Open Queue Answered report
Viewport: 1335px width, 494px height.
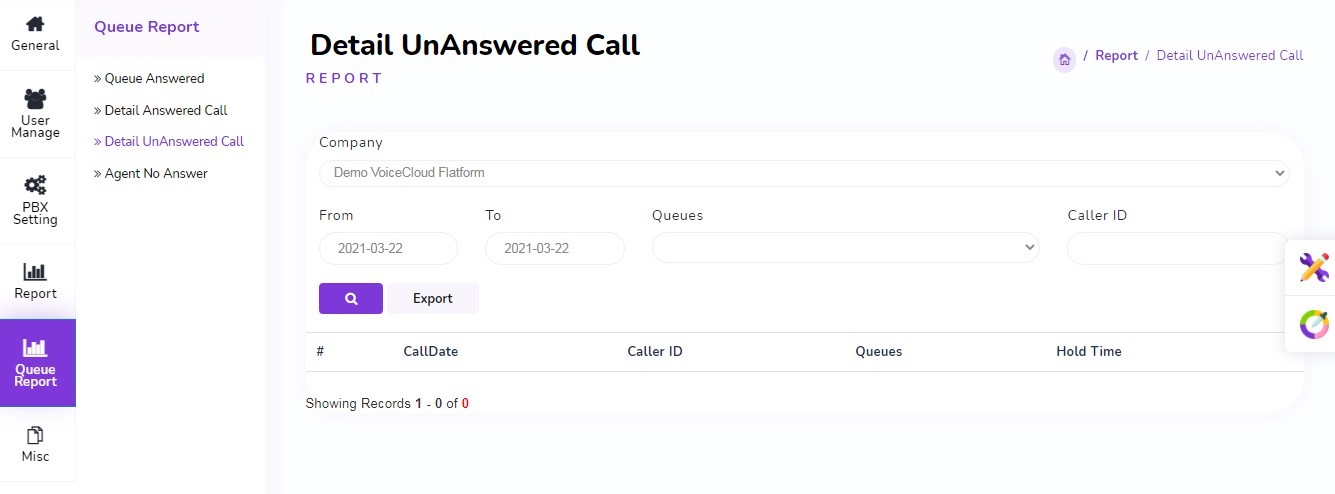coord(154,79)
